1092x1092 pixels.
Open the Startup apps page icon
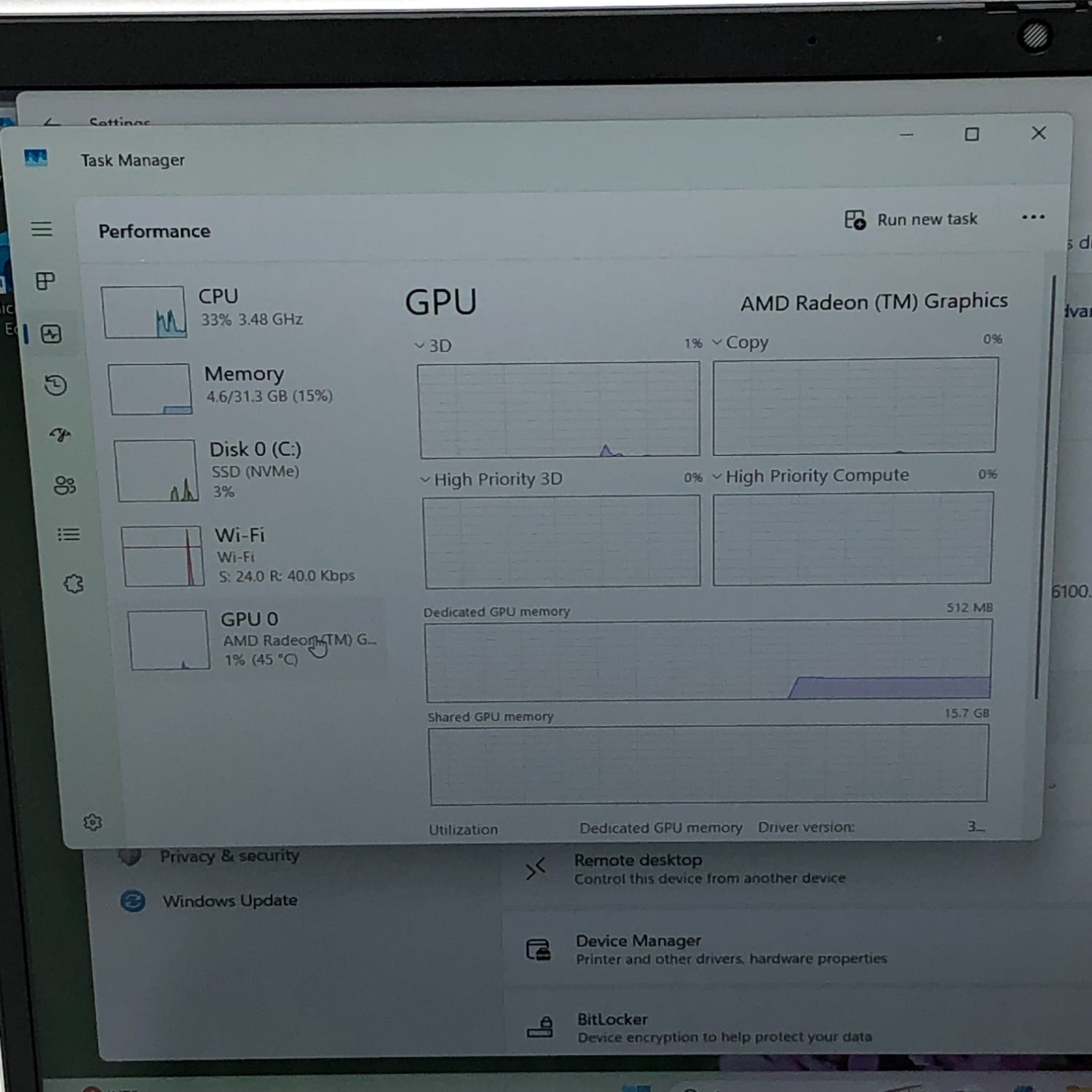tap(60, 435)
